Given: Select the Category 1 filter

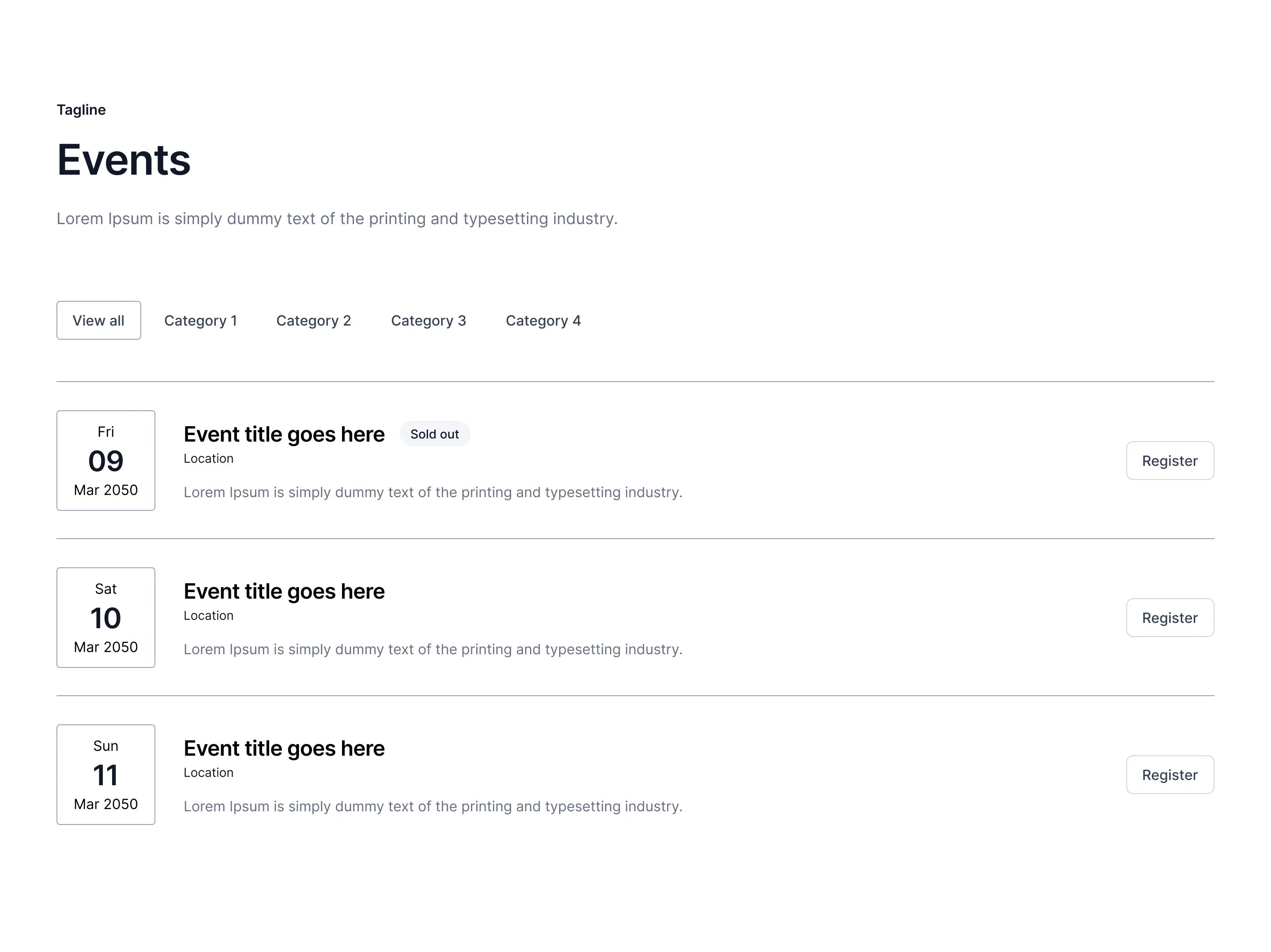Looking at the screenshot, I should (x=200, y=320).
